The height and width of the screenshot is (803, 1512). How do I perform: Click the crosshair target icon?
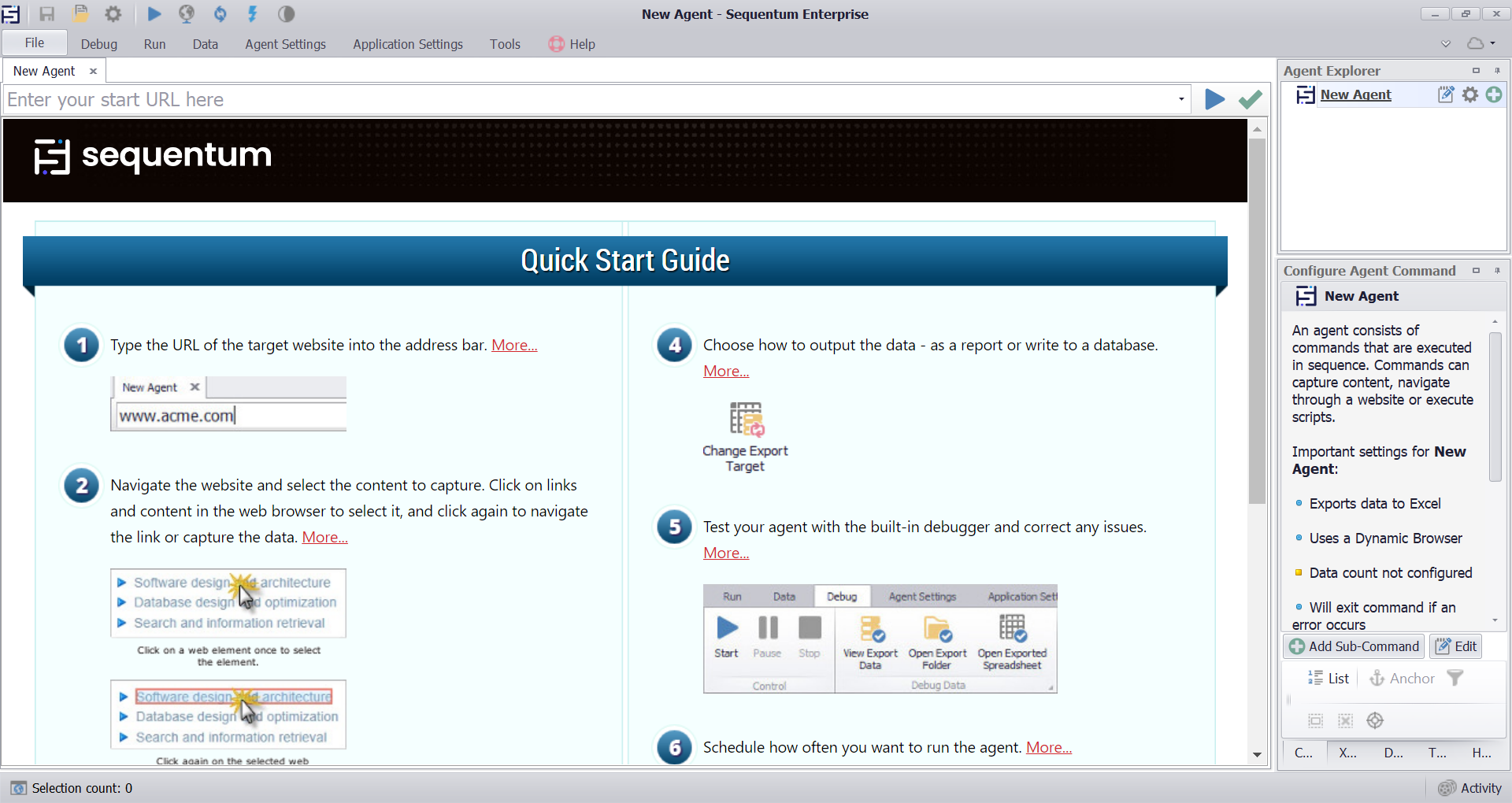(1375, 720)
